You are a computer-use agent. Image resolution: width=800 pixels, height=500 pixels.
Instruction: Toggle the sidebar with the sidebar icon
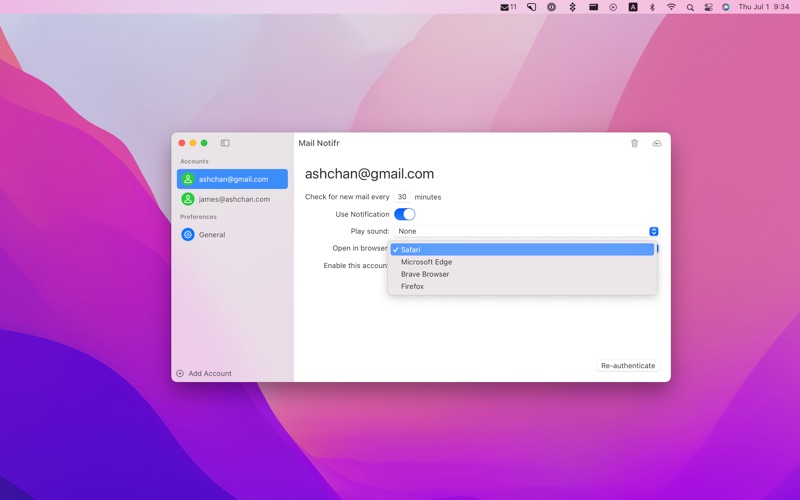(x=225, y=143)
